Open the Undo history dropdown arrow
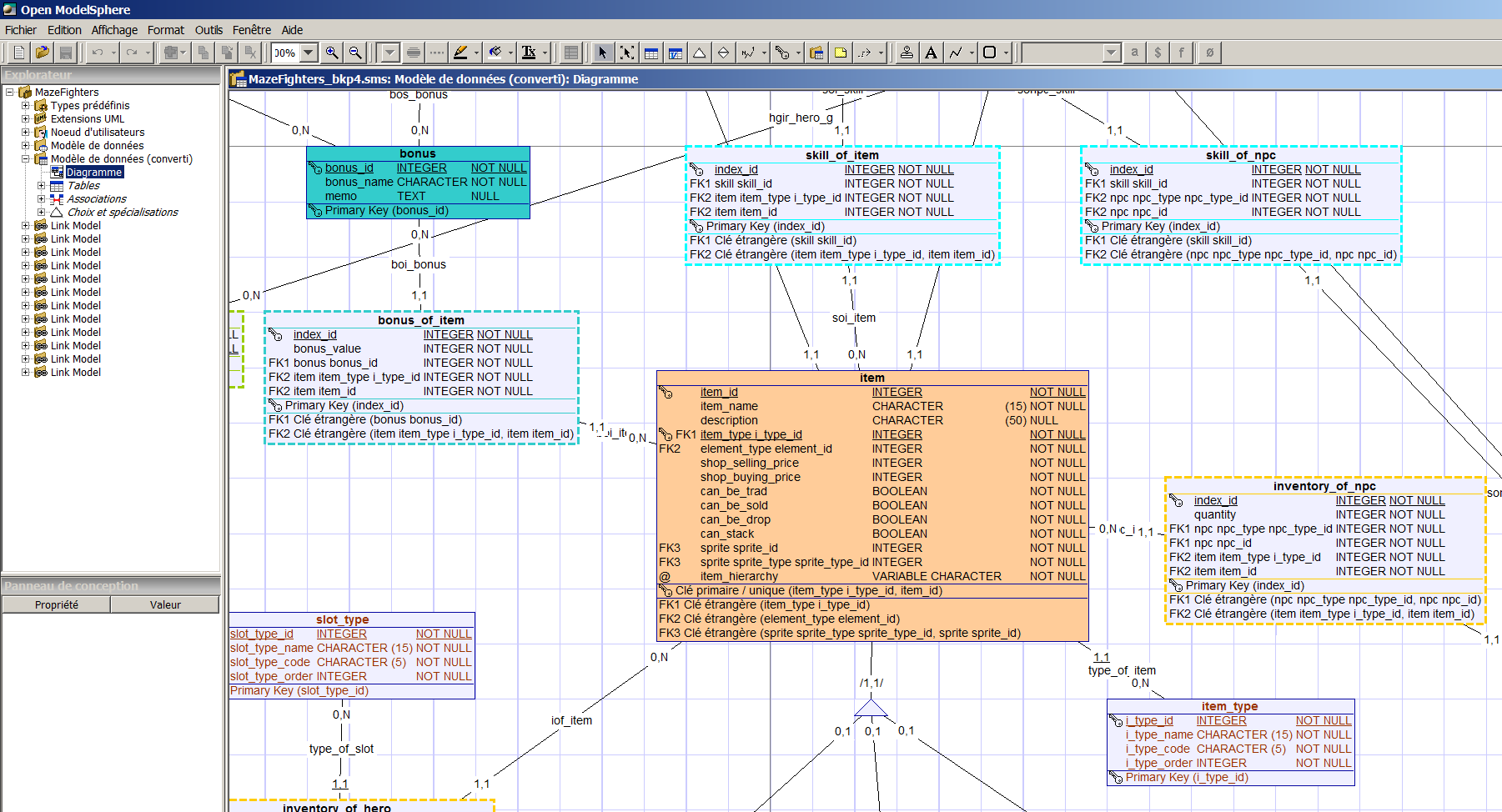This screenshot has width=1502, height=812. click(114, 53)
